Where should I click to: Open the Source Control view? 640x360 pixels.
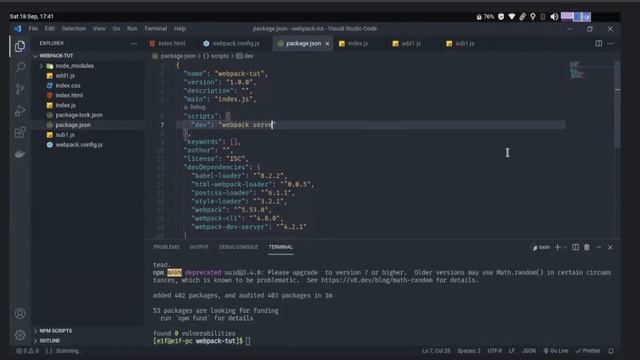(x=20, y=89)
